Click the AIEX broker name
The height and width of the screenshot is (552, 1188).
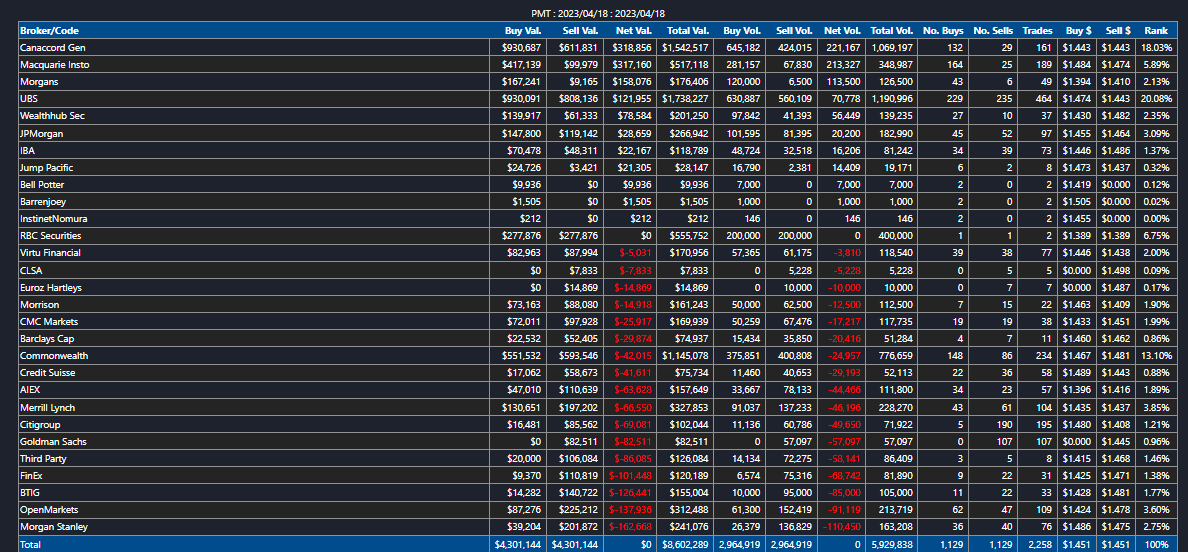tap(30, 390)
